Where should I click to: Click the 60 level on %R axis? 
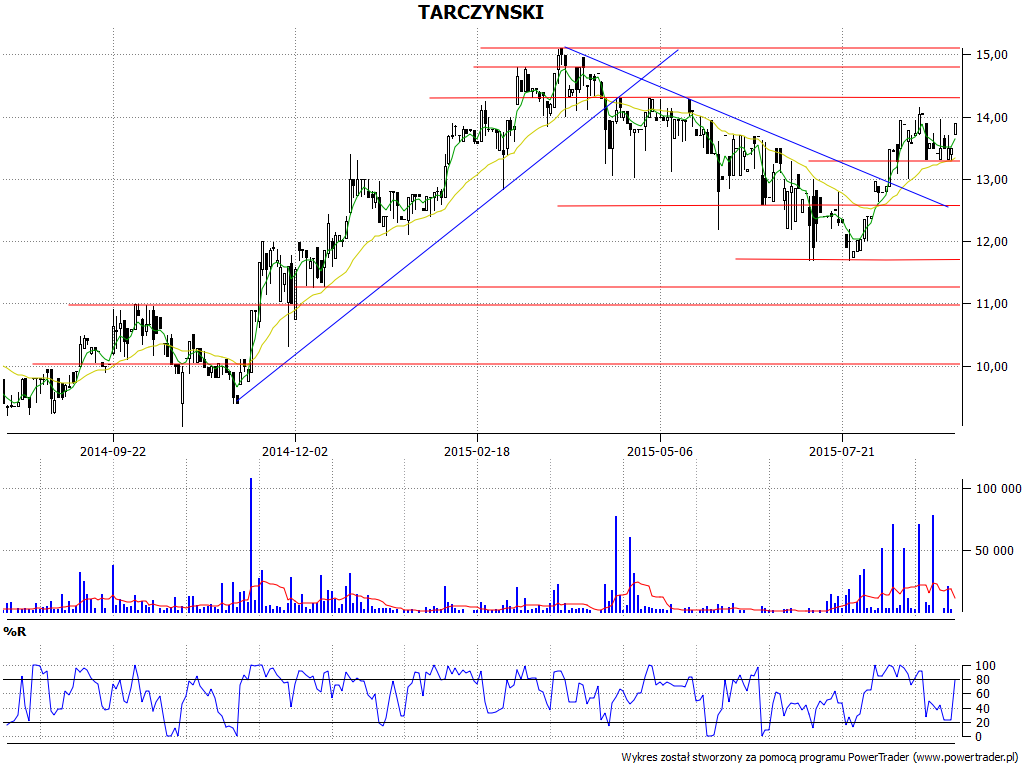point(982,694)
